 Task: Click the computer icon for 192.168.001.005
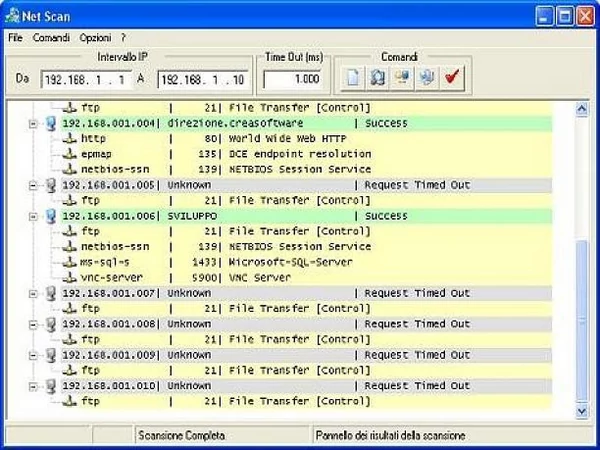(x=51, y=185)
